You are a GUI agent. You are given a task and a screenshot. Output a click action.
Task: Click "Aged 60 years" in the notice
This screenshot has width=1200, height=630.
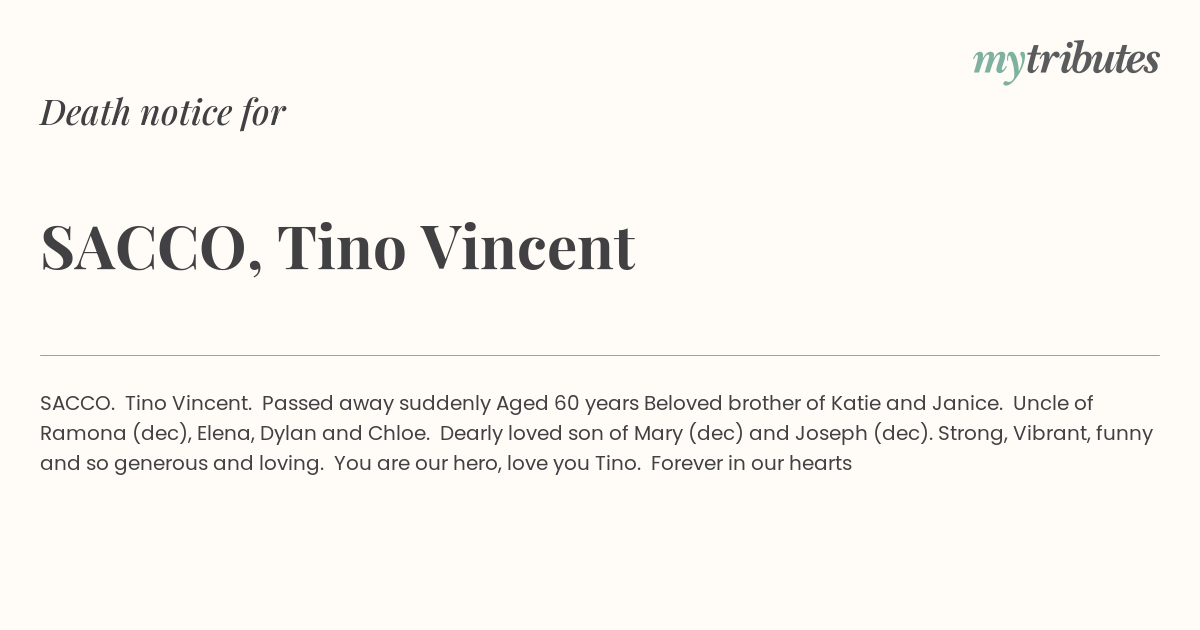(x=567, y=403)
